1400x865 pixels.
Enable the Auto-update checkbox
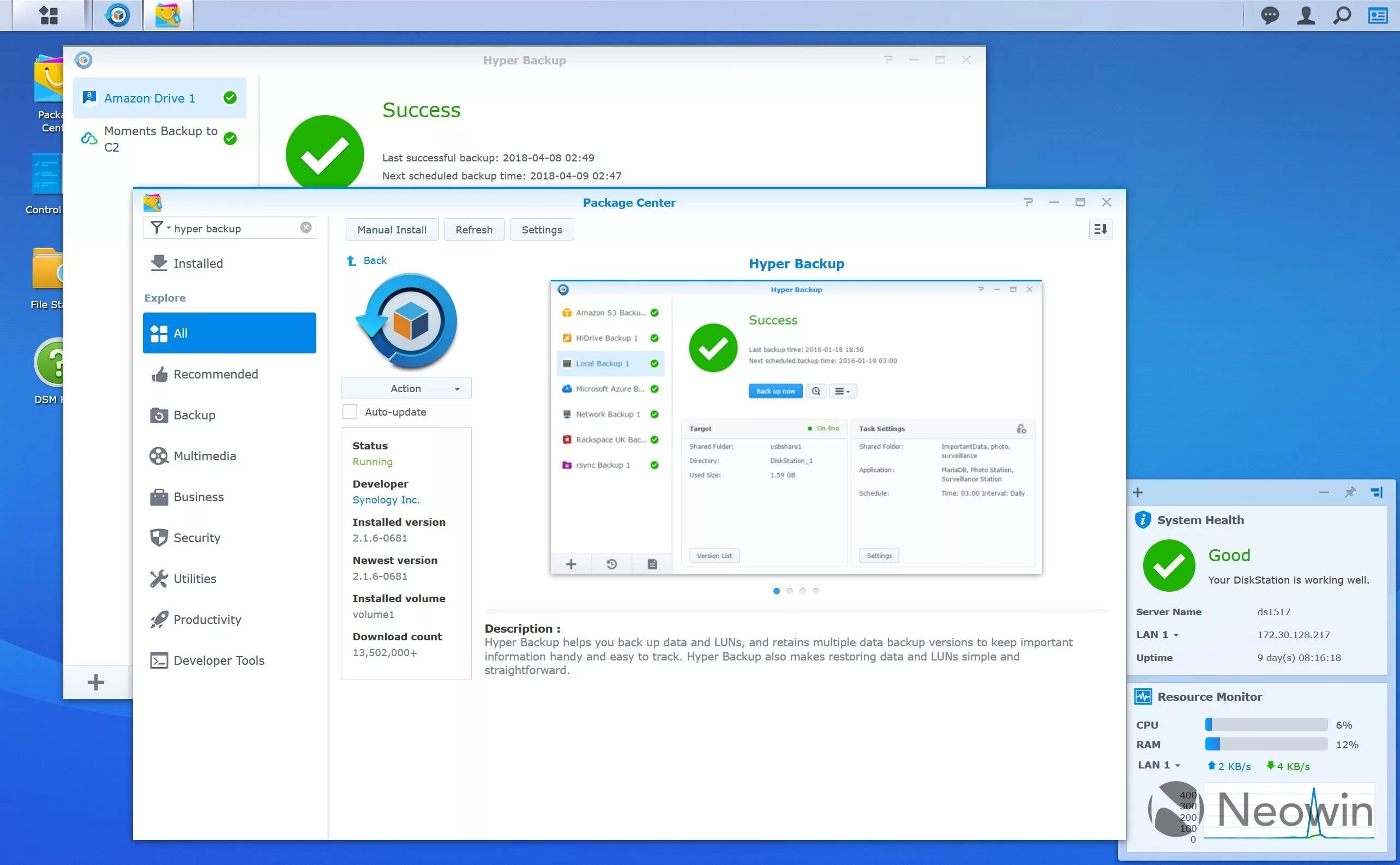[350, 412]
